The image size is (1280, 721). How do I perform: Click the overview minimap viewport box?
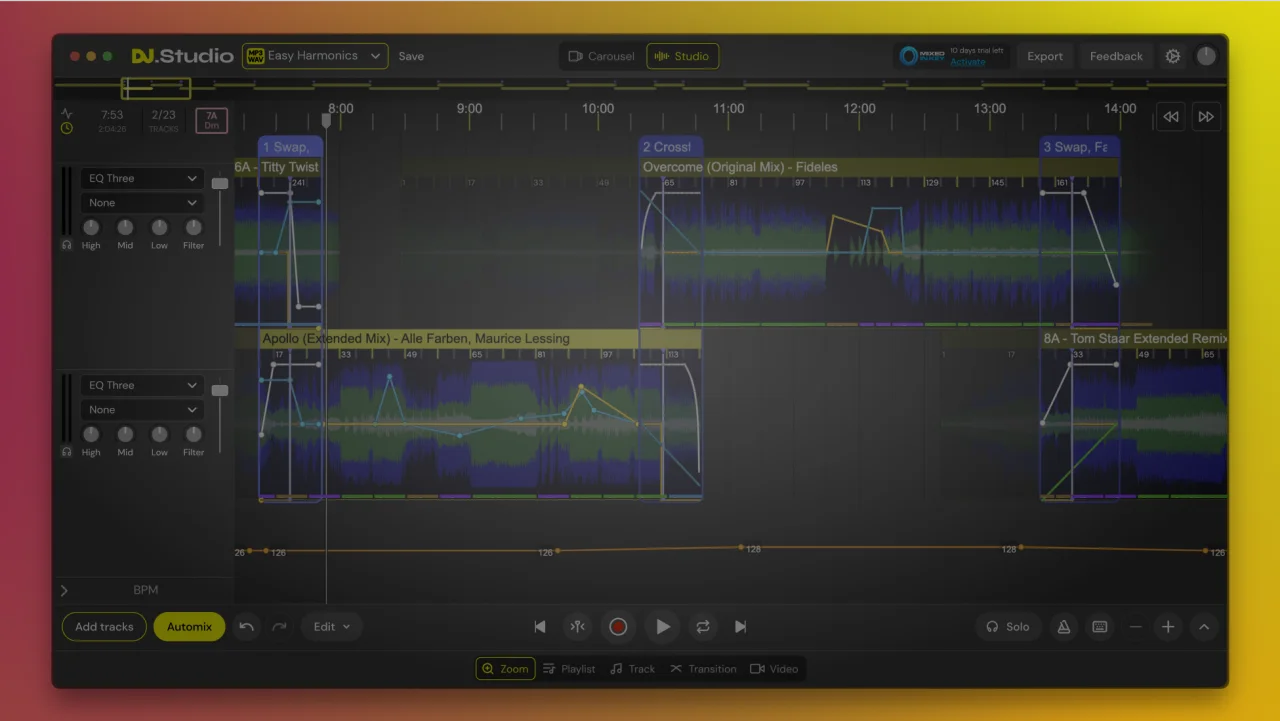coord(156,88)
